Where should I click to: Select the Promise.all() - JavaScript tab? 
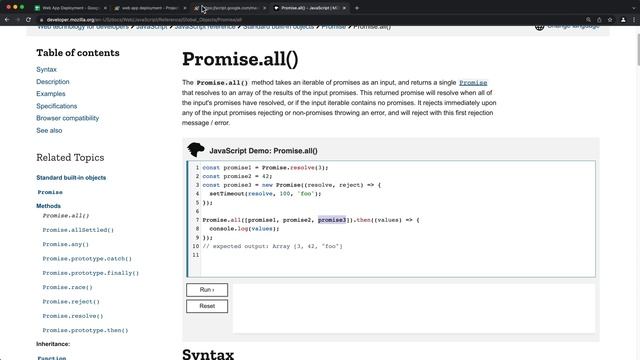pyautogui.click(x=309, y=8)
